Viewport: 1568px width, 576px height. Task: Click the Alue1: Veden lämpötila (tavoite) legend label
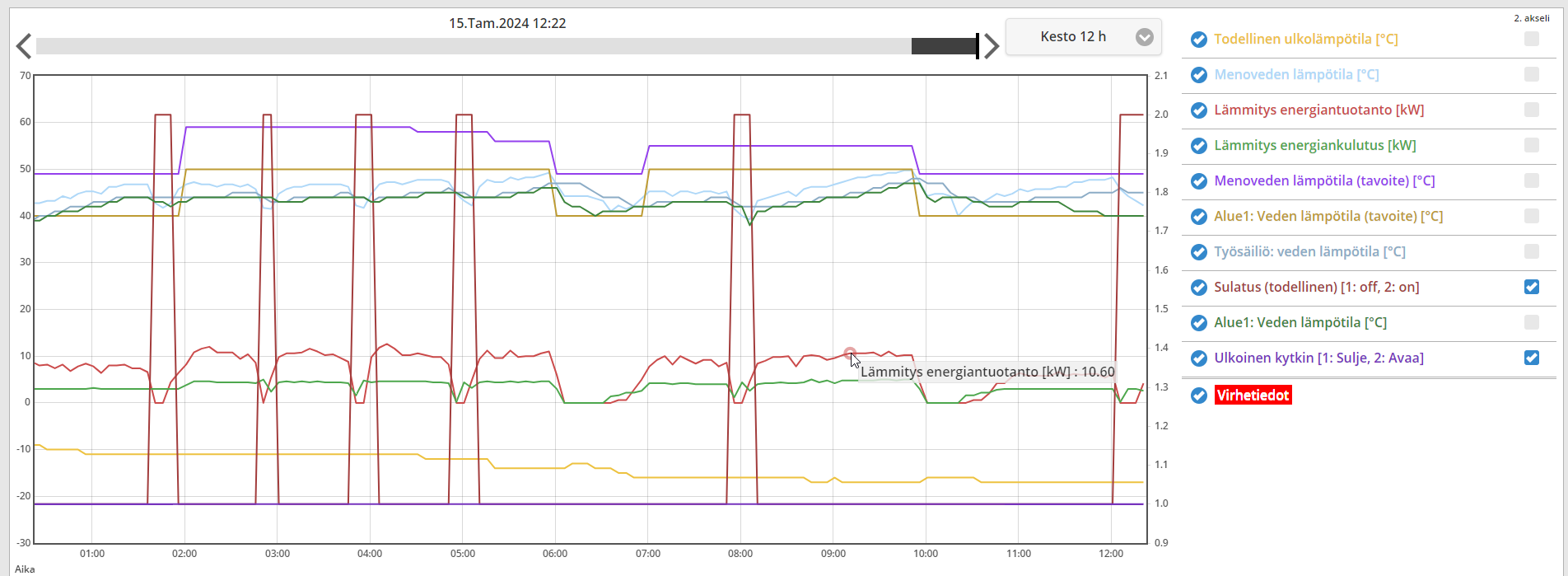pos(1328,217)
